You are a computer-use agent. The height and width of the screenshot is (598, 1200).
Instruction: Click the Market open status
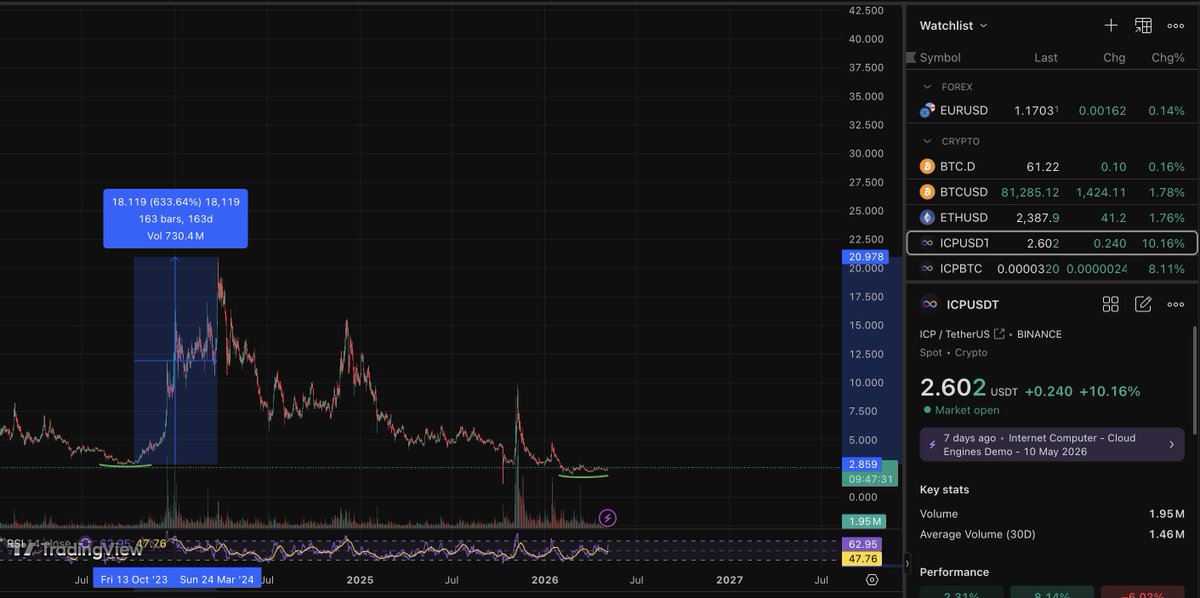[966, 410]
